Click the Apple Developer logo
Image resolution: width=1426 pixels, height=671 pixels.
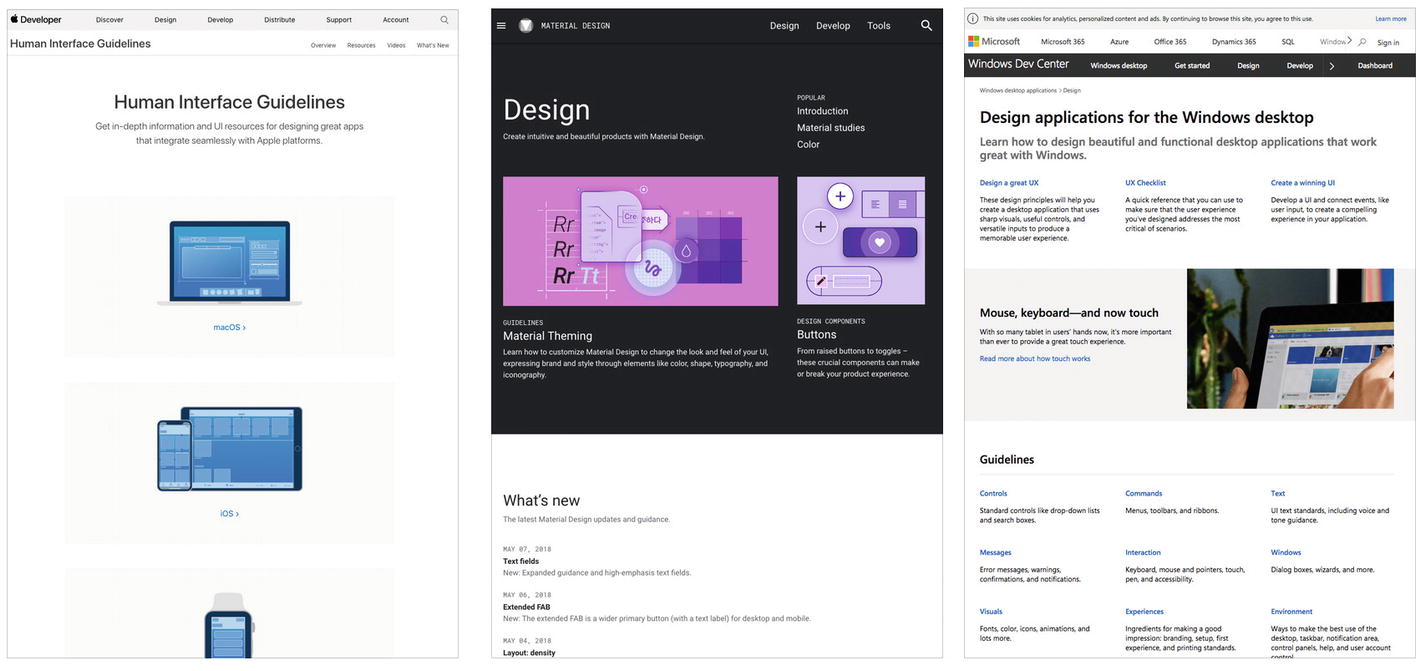(x=35, y=20)
